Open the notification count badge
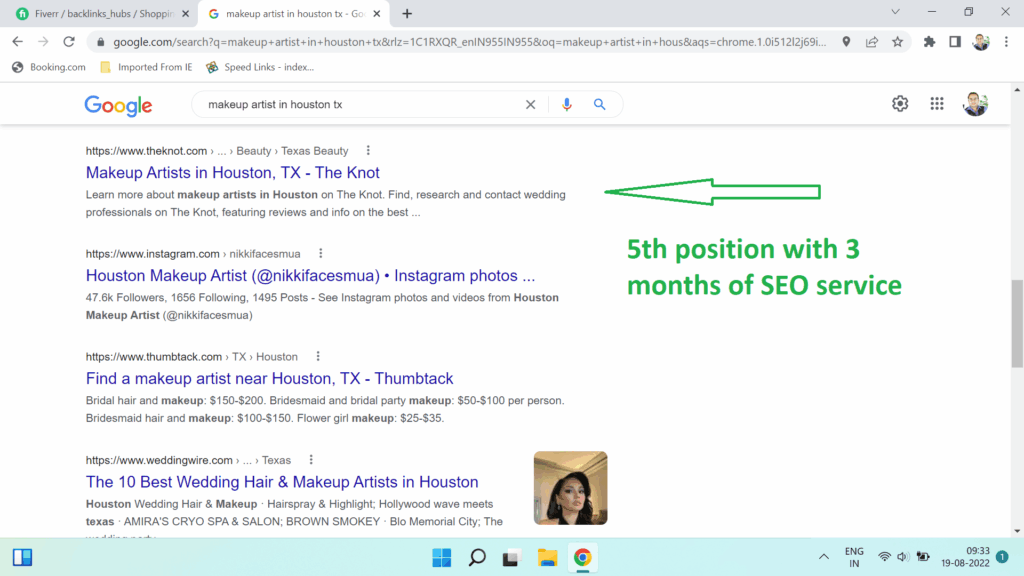 [1002, 557]
